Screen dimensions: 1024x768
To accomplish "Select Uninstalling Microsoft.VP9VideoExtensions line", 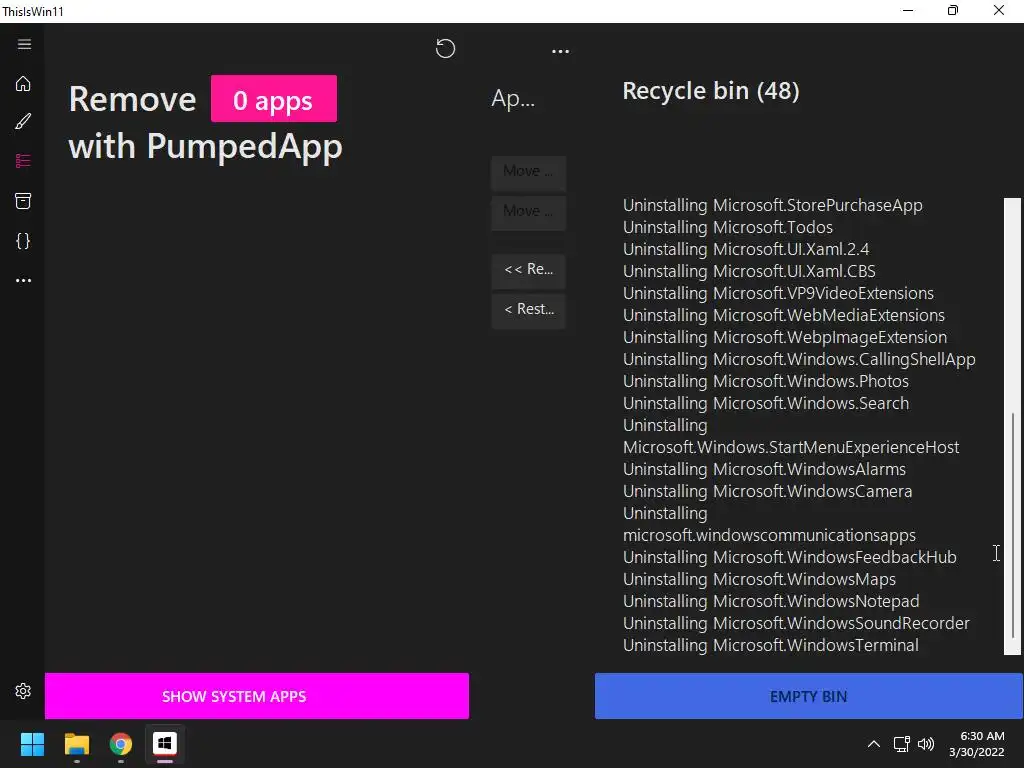I will coord(778,293).
